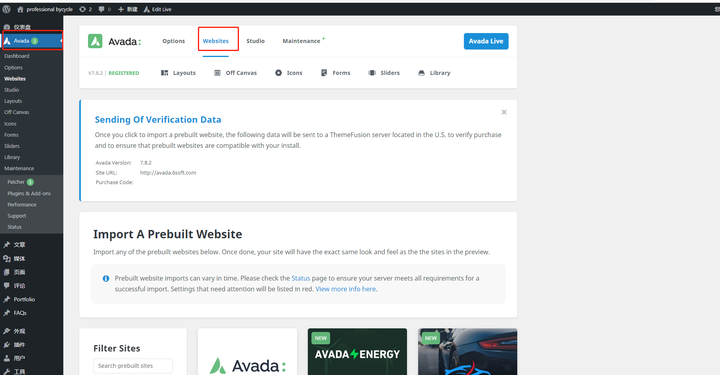This screenshot has height=375, width=720.
Task: Click the Sending Of Verification Data heading
Action: (158, 120)
